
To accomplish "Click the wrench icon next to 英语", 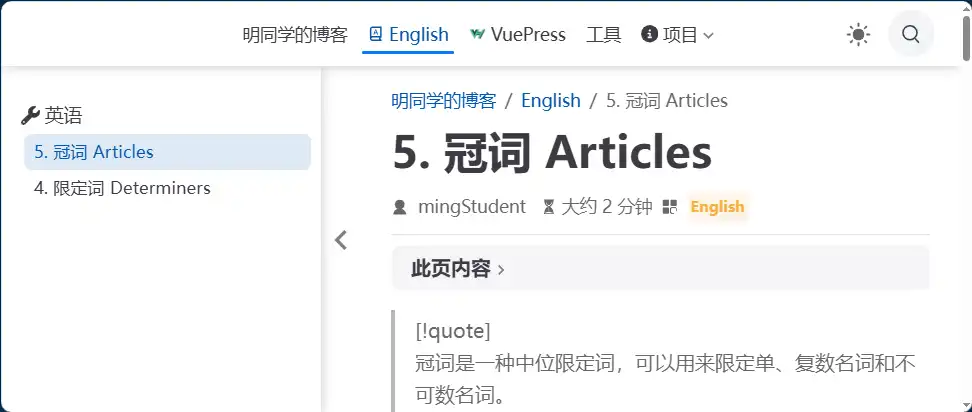I will coord(30,116).
